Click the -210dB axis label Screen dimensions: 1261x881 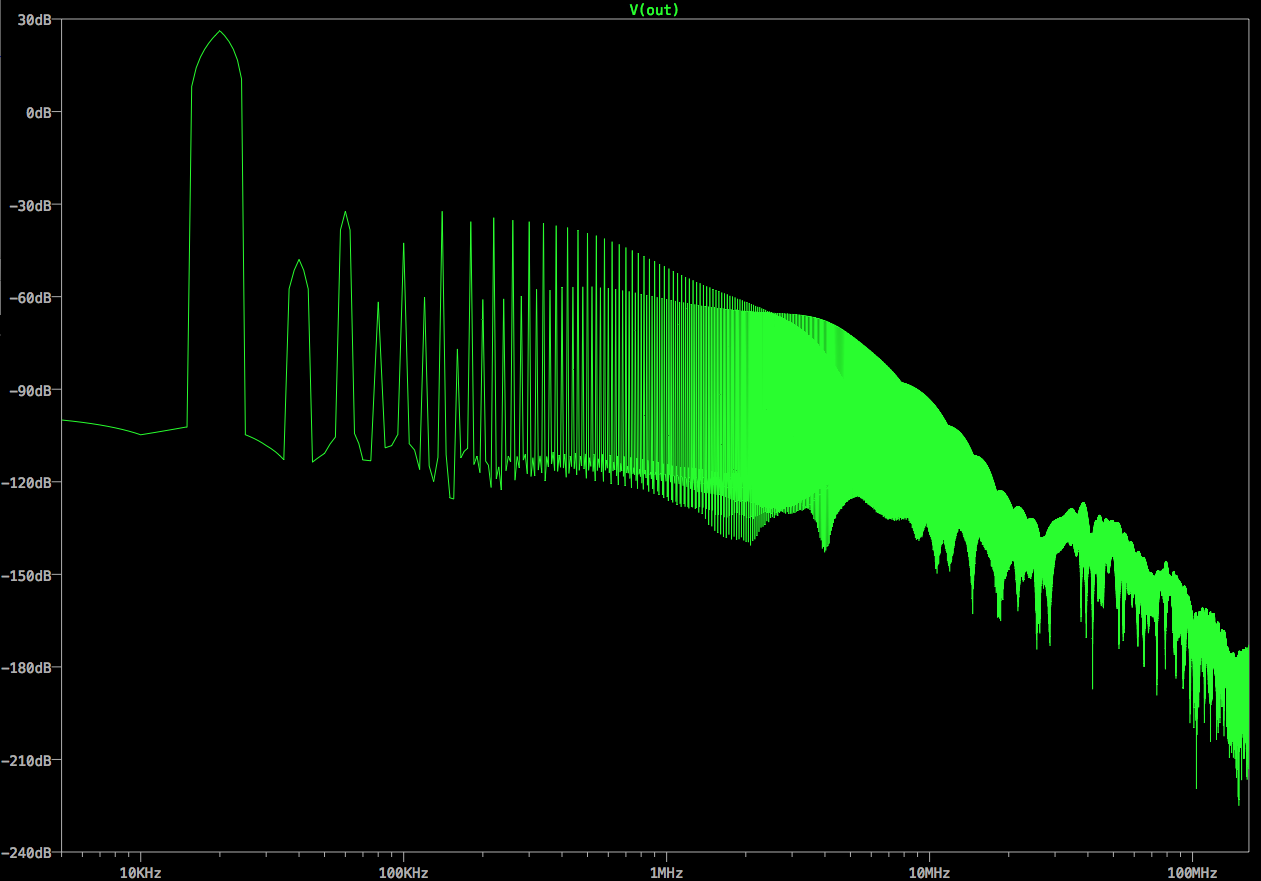pos(27,760)
